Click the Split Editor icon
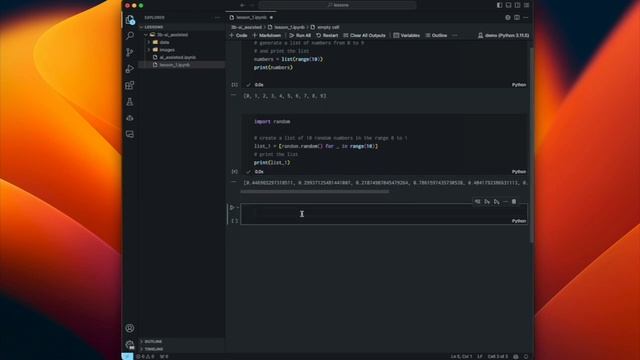The height and width of the screenshot is (360, 640). pos(517,18)
